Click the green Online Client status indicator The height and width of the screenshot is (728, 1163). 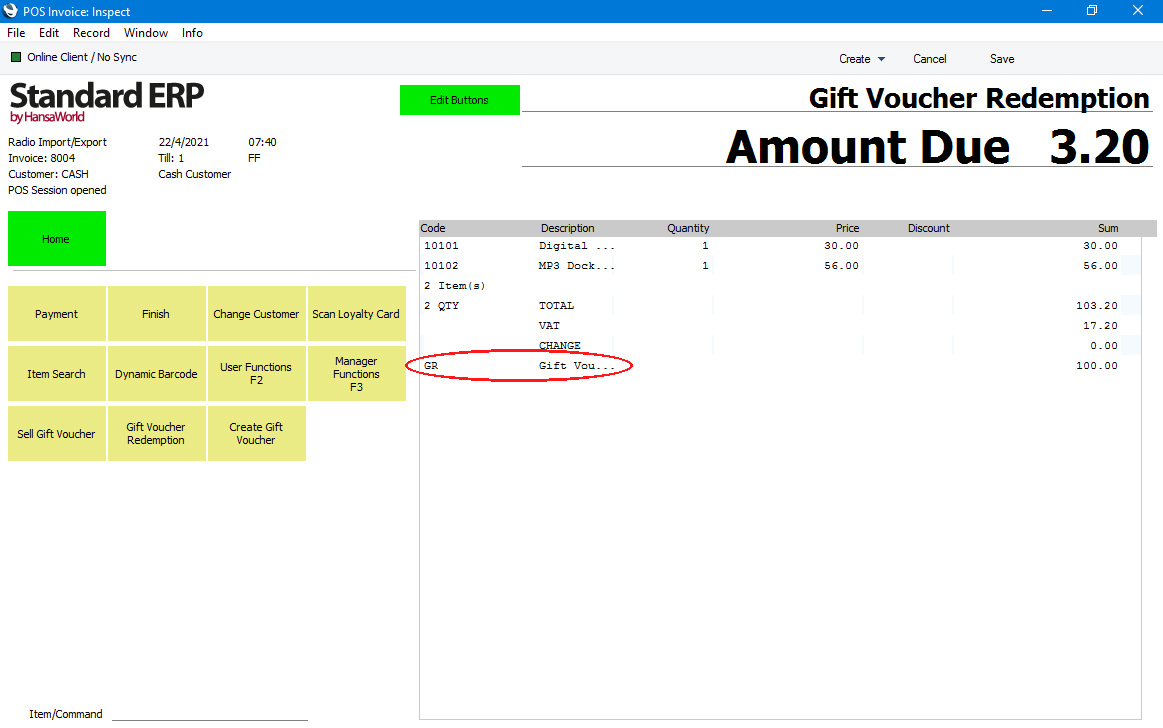(x=16, y=57)
